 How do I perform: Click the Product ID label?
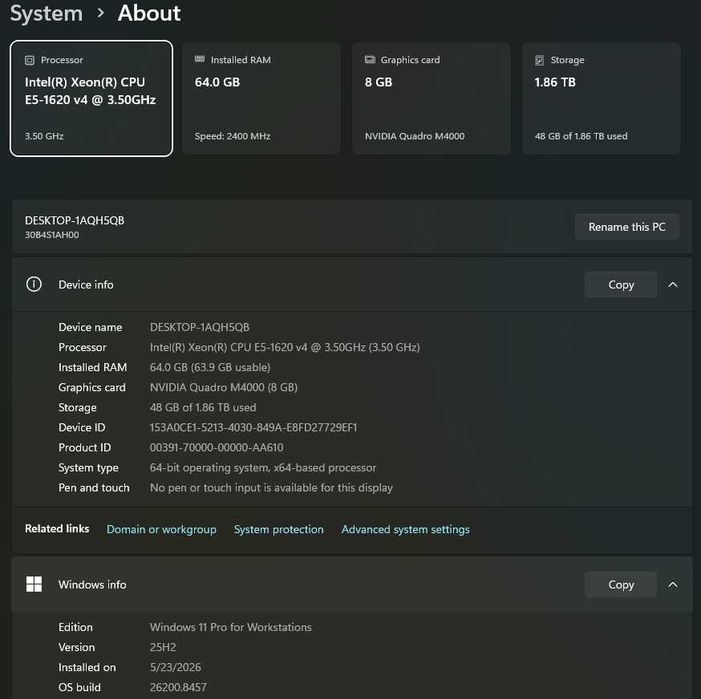tap(85, 447)
